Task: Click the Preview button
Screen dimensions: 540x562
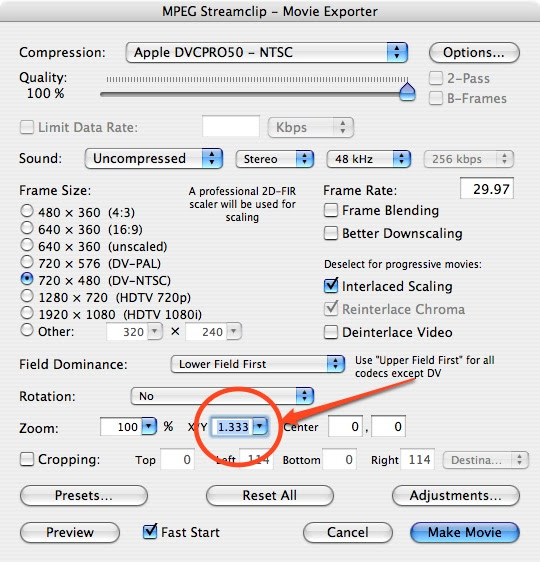Action: click(x=70, y=533)
